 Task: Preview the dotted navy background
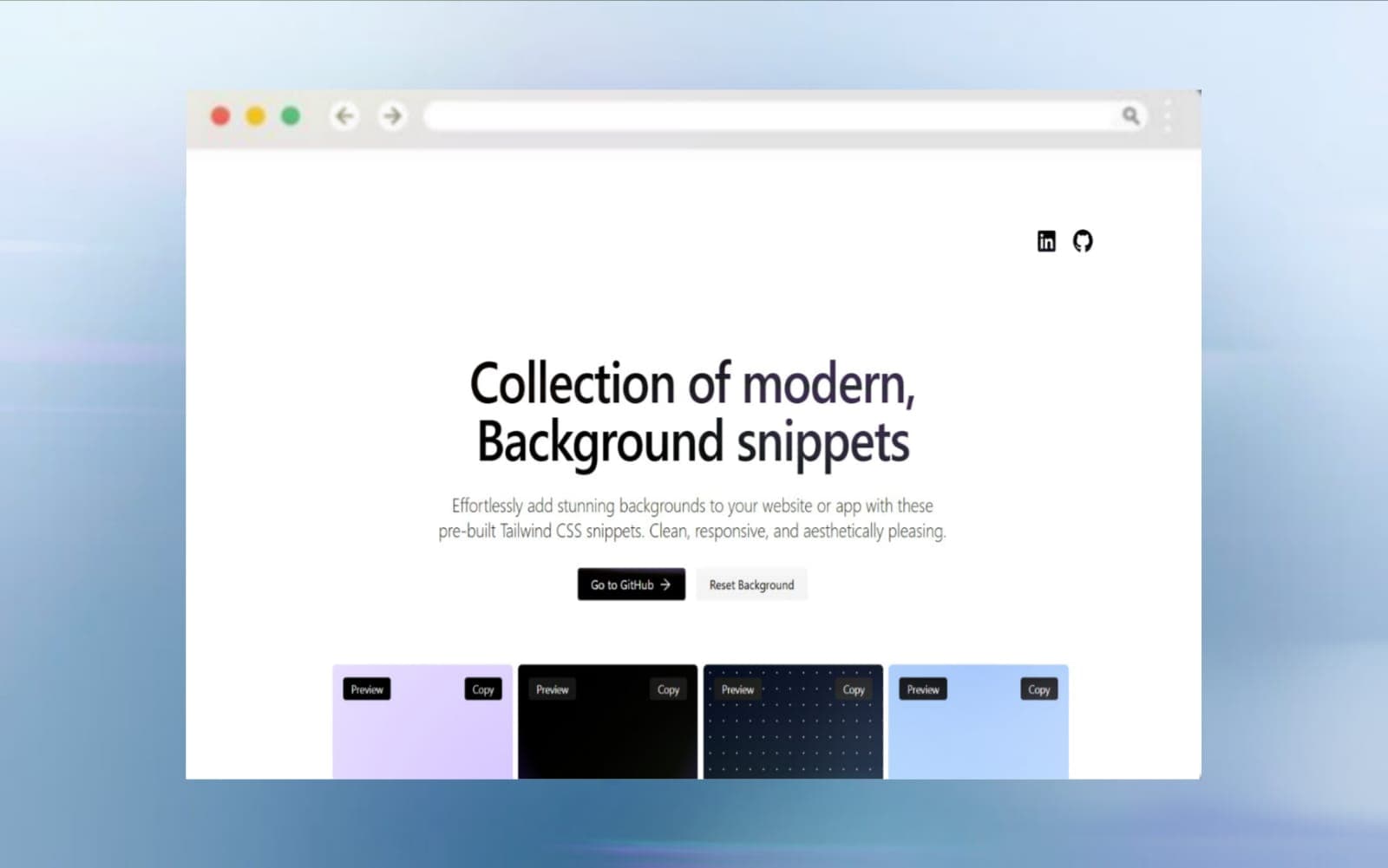(737, 689)
